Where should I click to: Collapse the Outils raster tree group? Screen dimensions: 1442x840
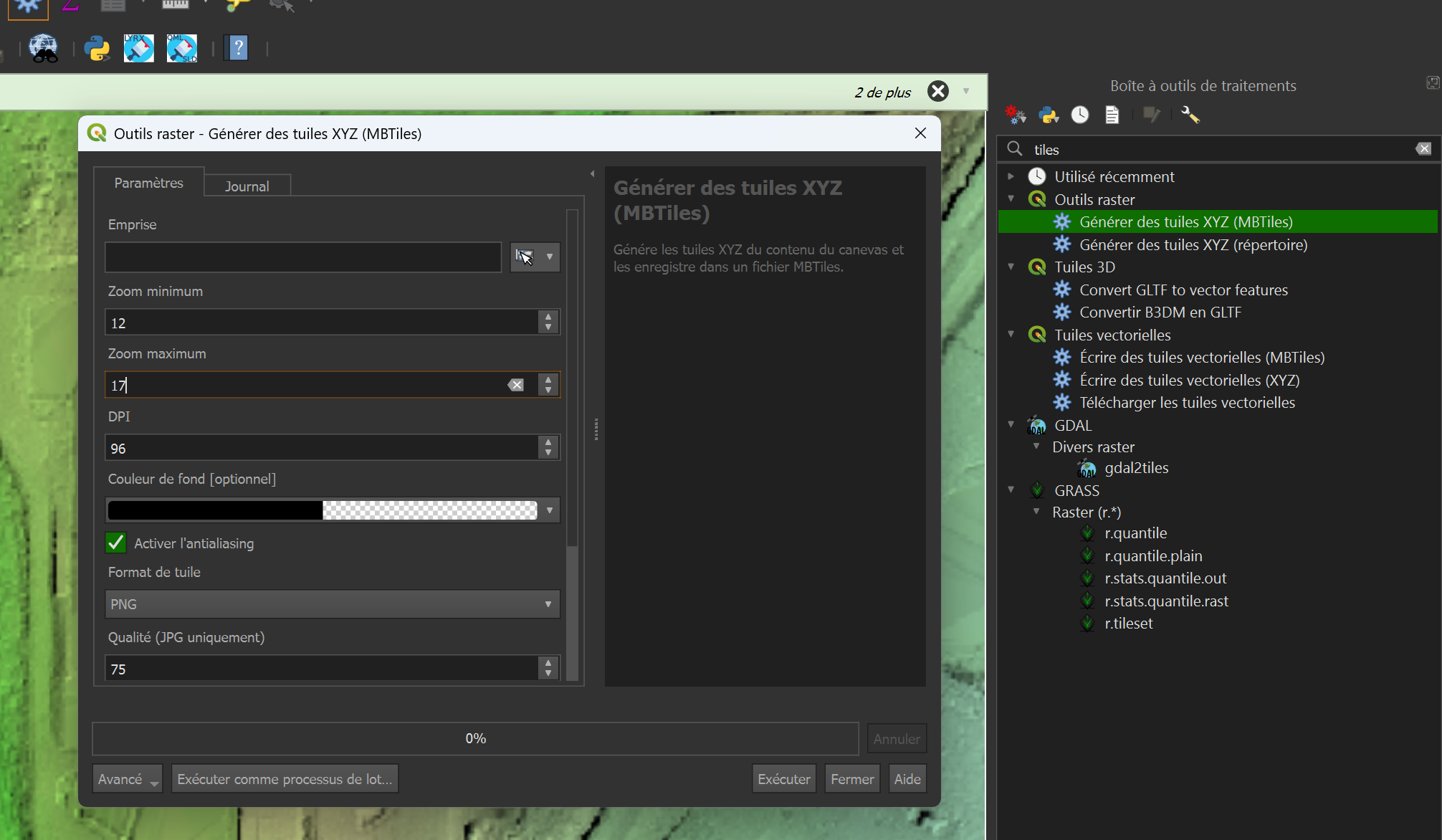coord(1011,199)
